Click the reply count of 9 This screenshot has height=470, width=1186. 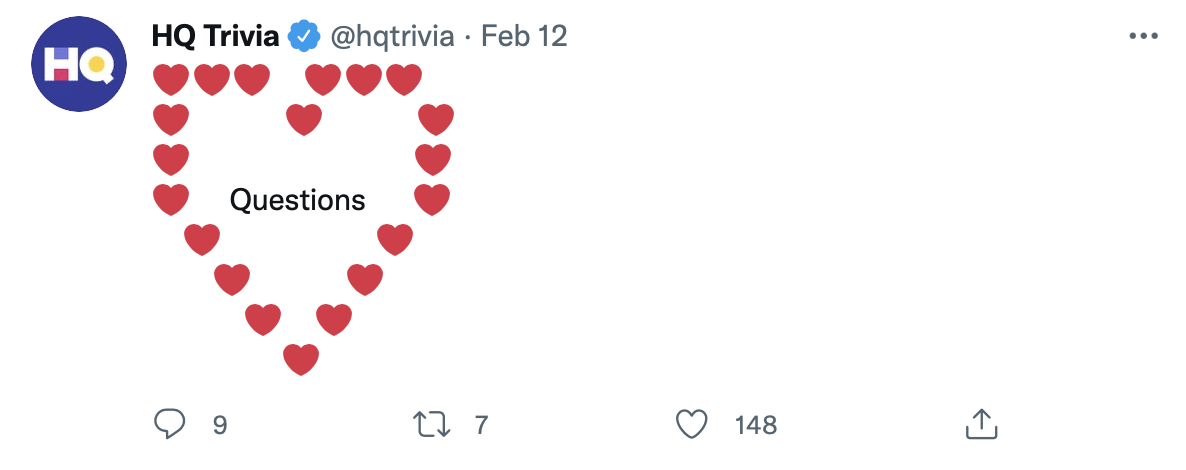click(x=220, y=425)
